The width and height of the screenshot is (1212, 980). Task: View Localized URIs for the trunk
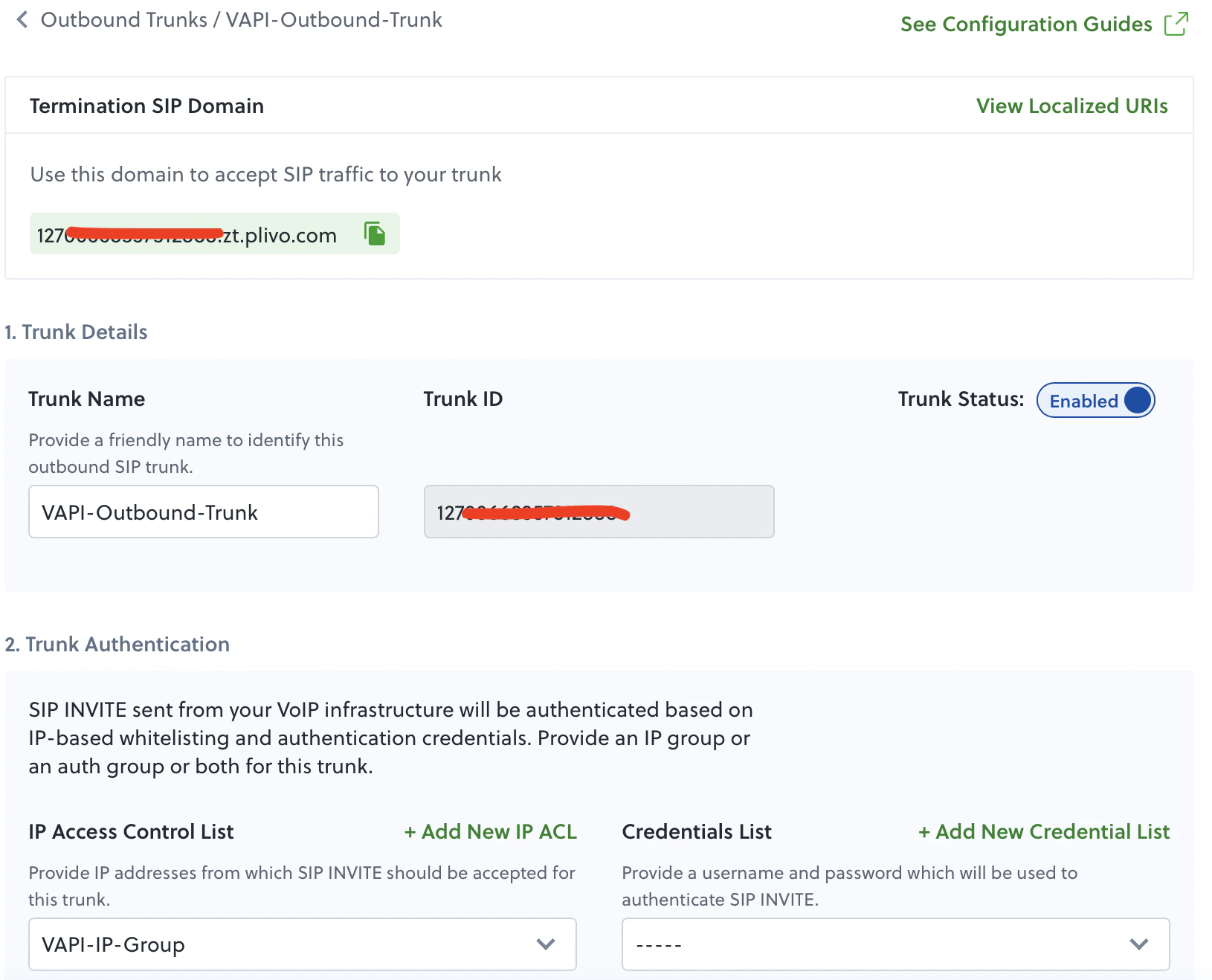(x=1073, y=106)
